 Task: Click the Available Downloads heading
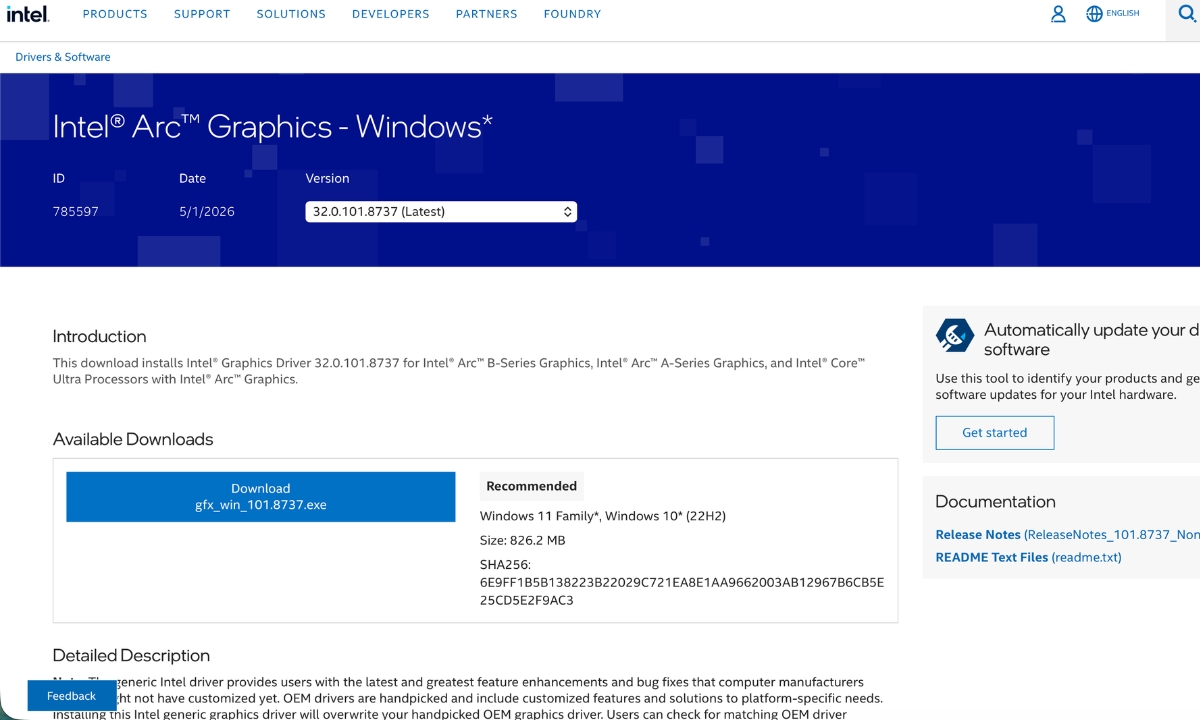click(x=133, y=439)
